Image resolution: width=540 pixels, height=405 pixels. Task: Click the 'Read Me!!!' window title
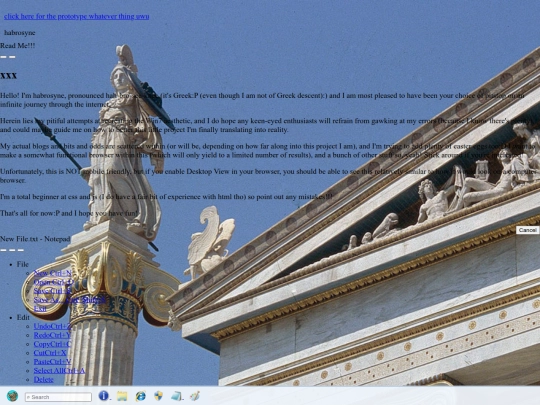(18, 45)
